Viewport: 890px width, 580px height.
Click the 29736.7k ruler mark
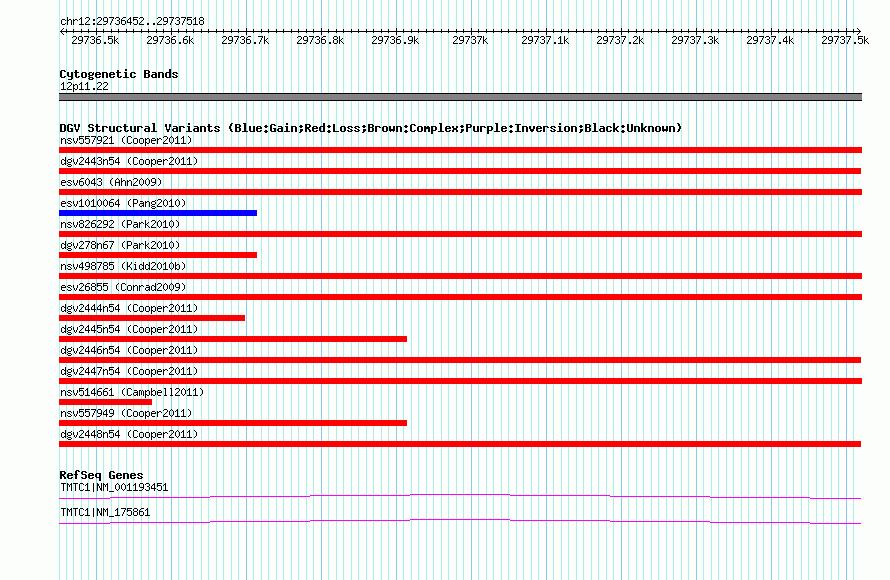click(245, 40)
